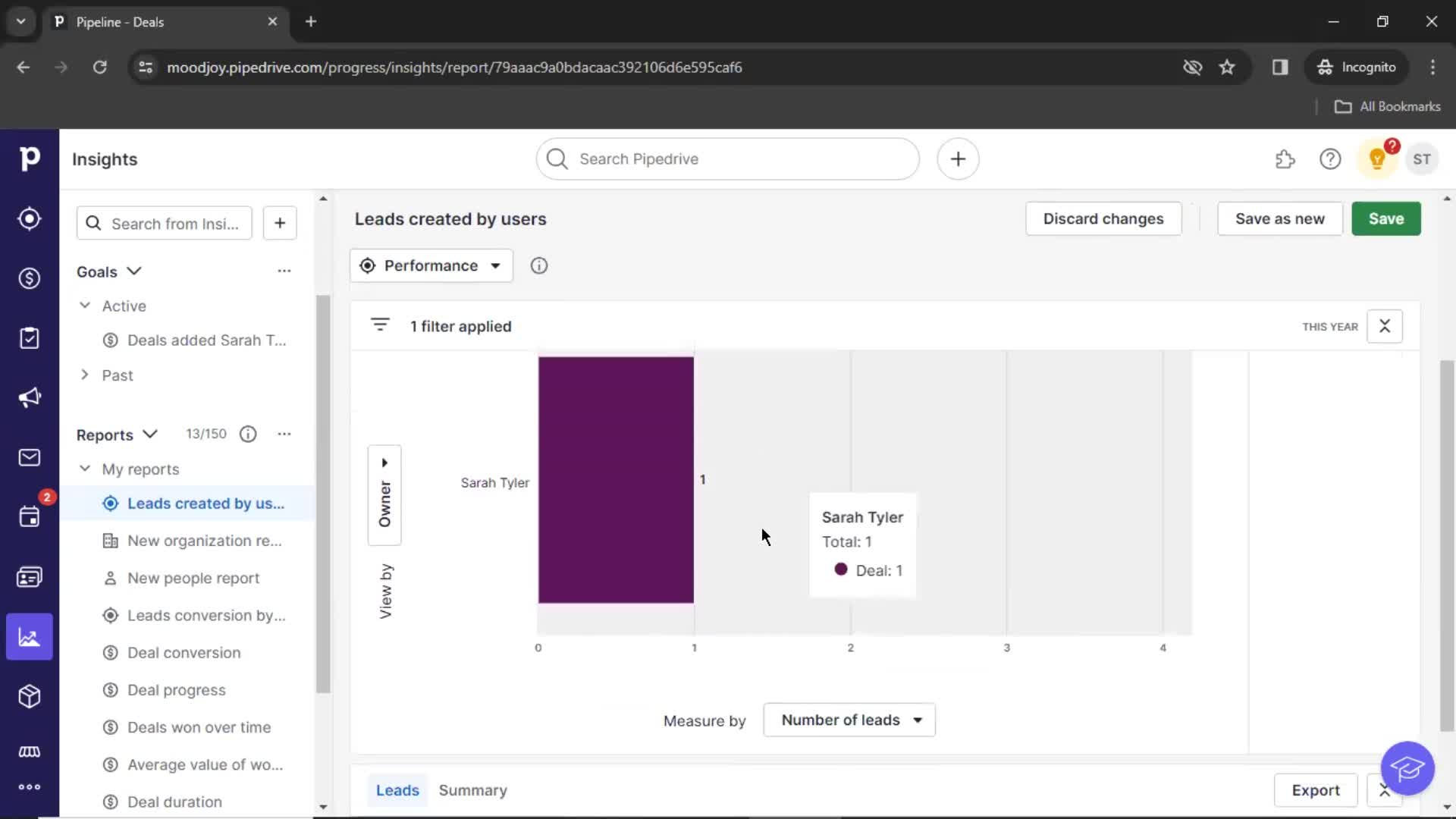This screenshot has height=819, width=1456.
Task: Switch to the Summary tab
Action: click(x=473, y=790)
